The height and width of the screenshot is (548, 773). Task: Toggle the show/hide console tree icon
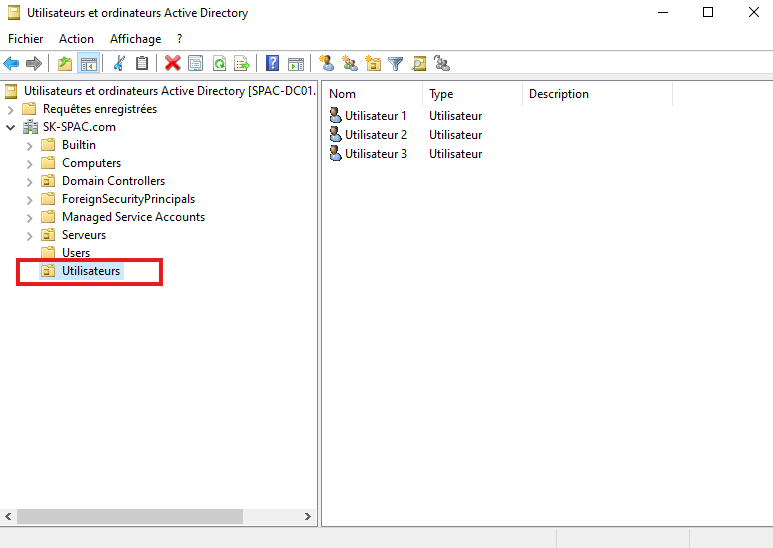click(88, 63)
